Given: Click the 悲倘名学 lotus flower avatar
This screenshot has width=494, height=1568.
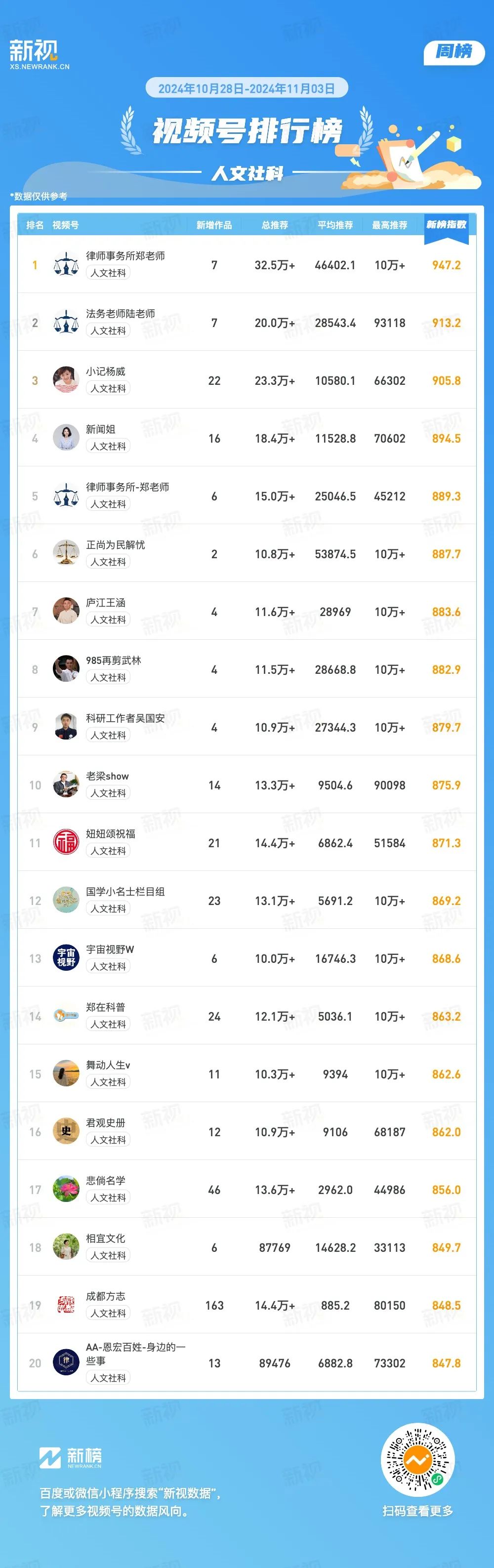Looking at the screenshot, I should [x=66, y=1190].
